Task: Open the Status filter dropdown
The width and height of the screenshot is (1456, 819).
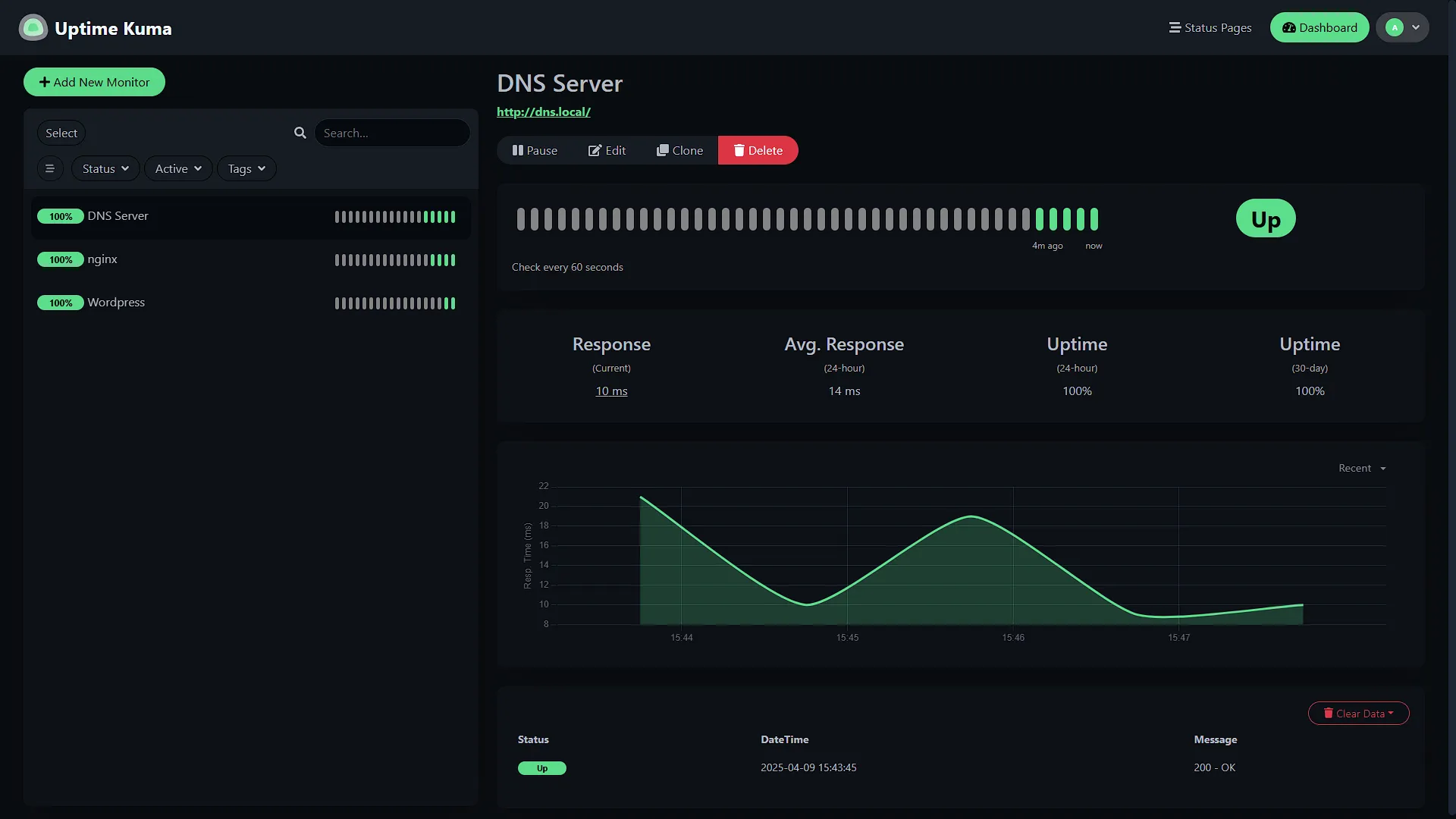Action: [105, 168]
